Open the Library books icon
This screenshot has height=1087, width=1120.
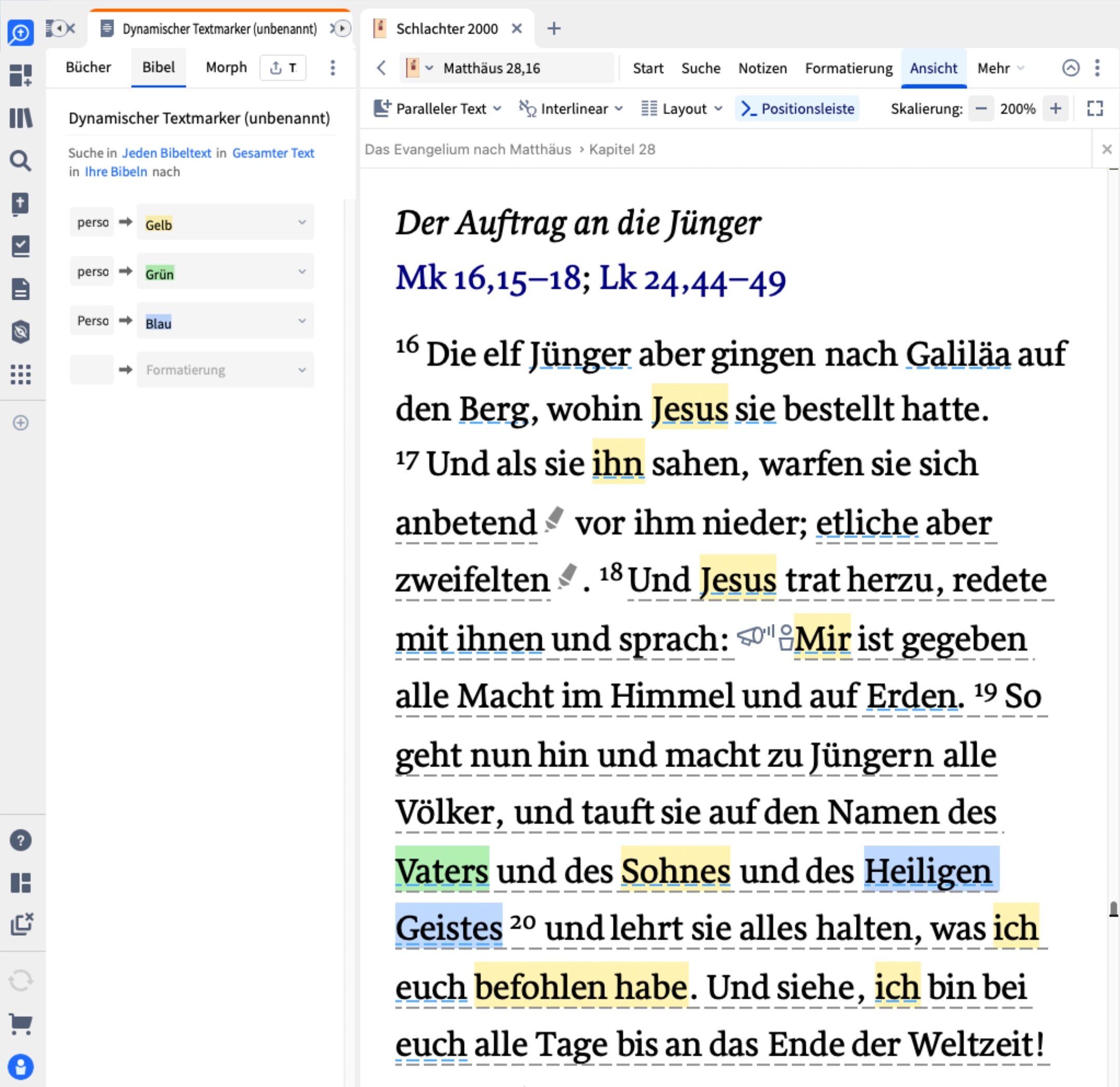tap(21, 118)
